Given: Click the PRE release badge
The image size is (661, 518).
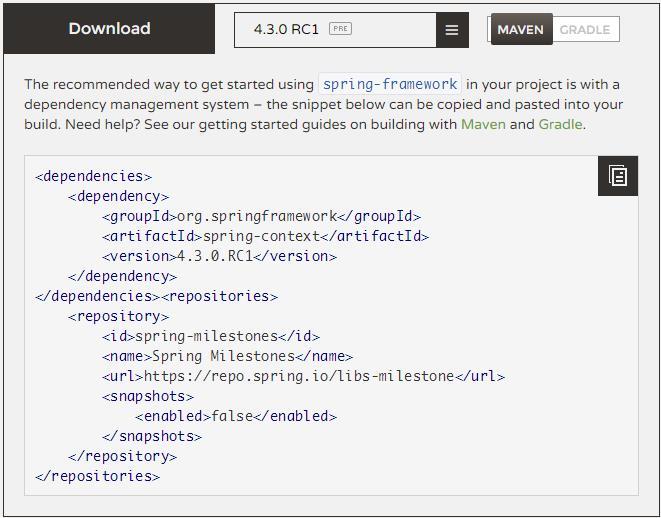Looking at the screenshot, I should tap(340, 29).
